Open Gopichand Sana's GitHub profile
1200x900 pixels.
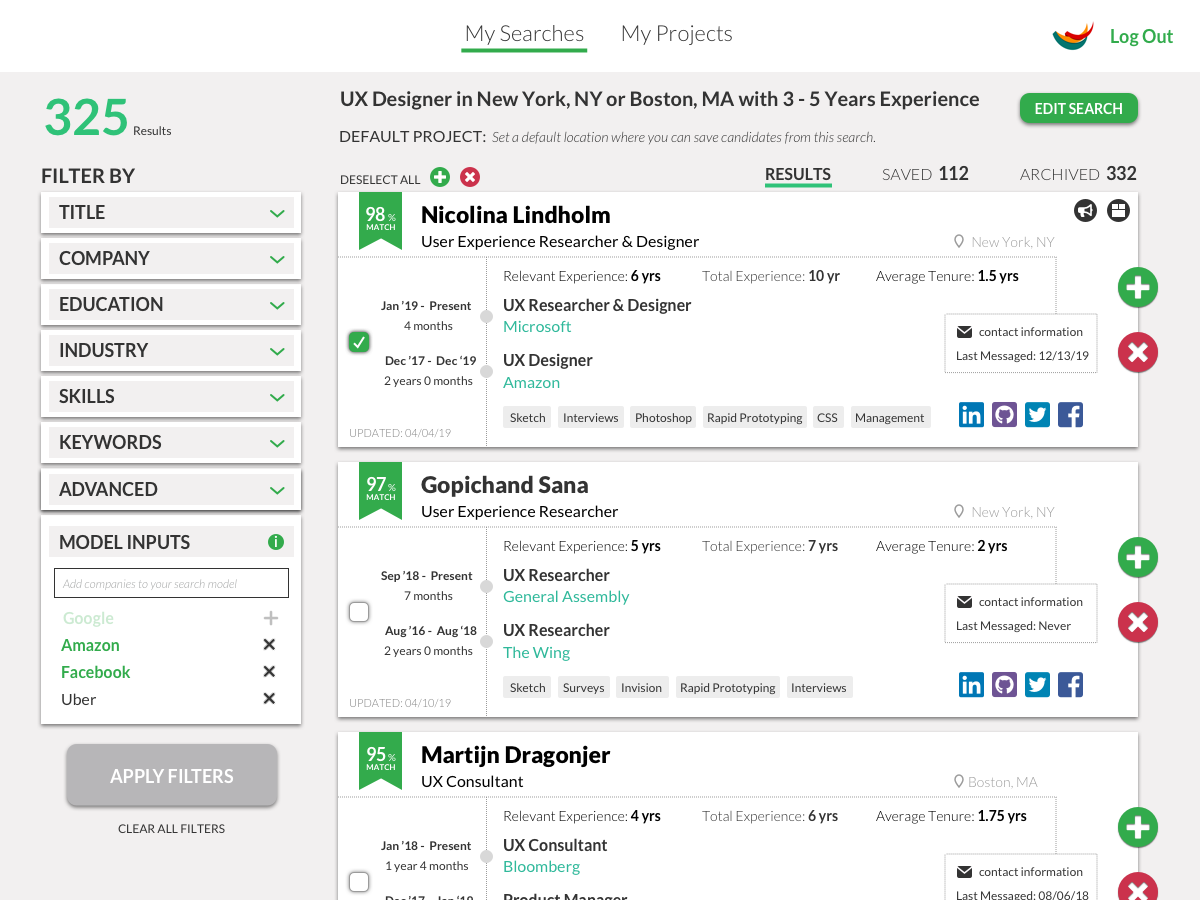coord(1004,684)
